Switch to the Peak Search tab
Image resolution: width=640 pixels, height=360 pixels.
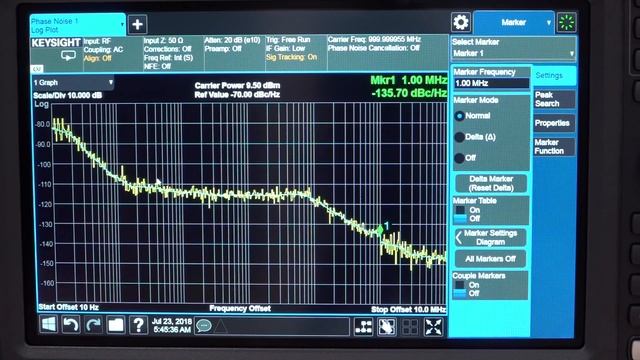pyautogui.click(x=554, y=99)
